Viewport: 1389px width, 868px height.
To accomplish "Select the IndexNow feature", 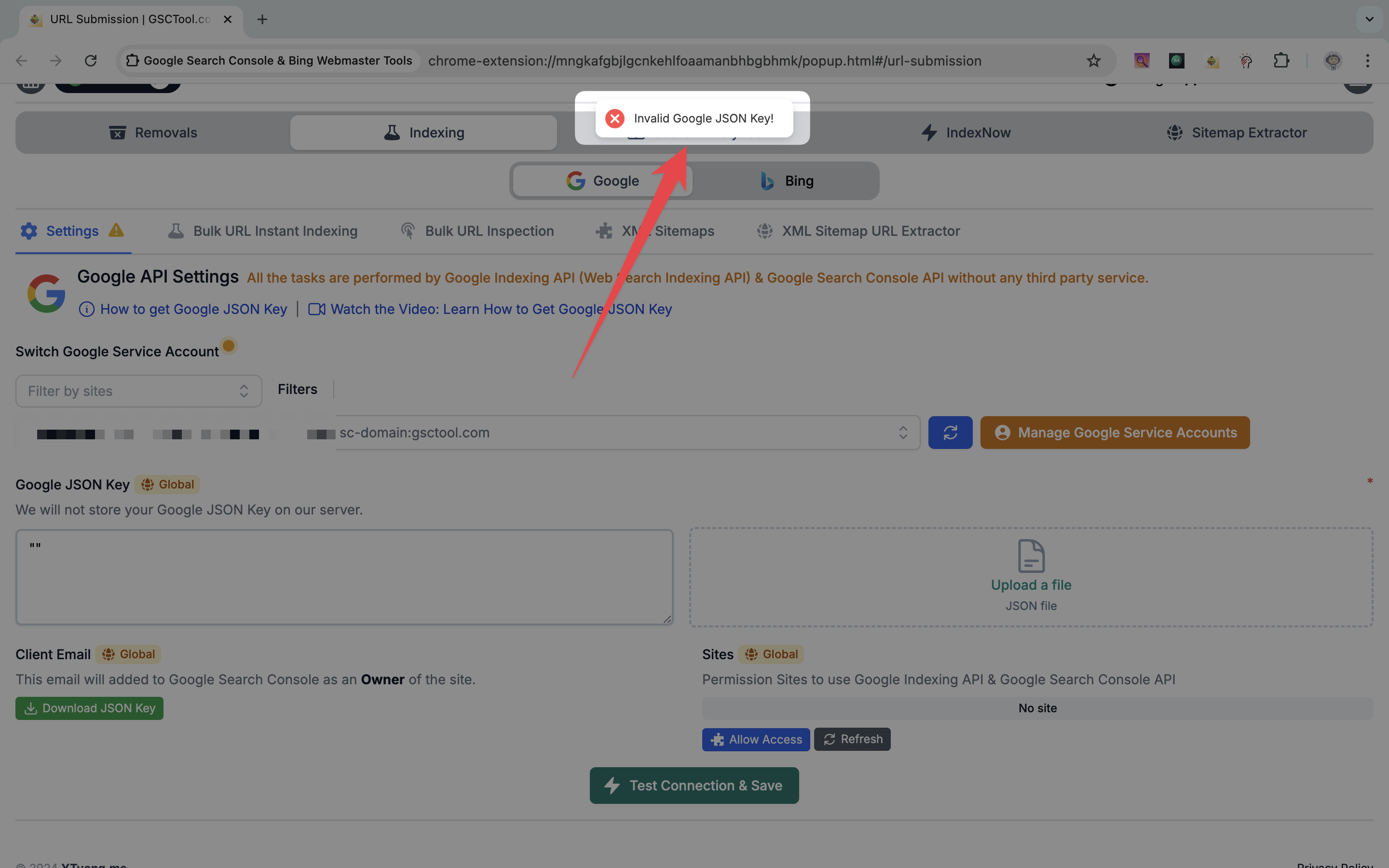I will [966, 133].
